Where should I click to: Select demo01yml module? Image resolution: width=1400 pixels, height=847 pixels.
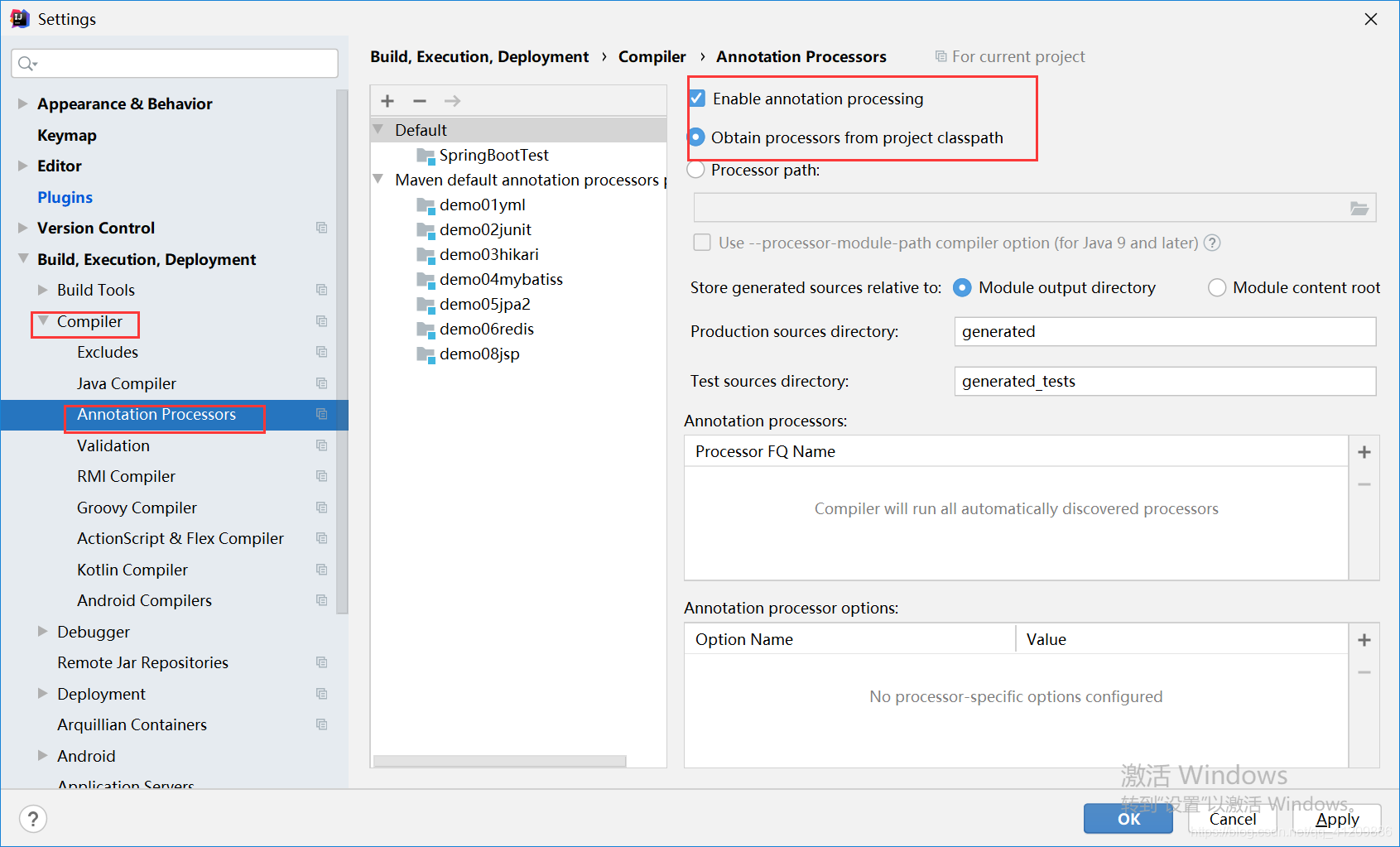coord(482,205)
